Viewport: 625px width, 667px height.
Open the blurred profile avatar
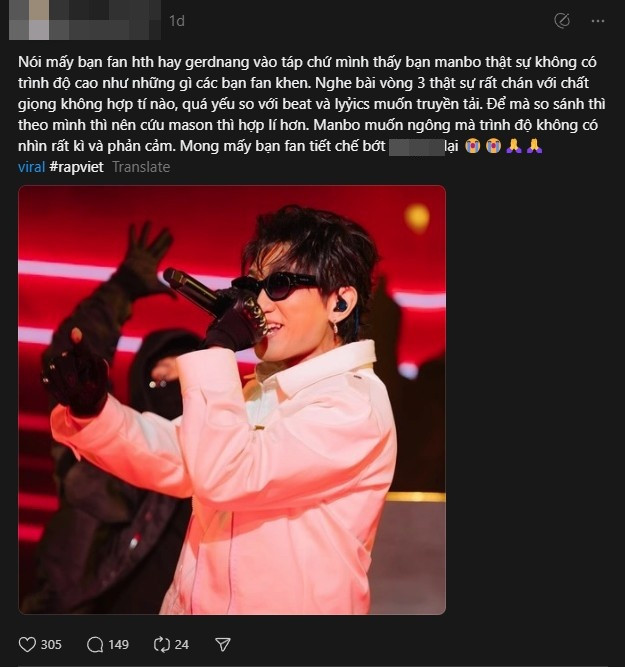click(29, 20)
